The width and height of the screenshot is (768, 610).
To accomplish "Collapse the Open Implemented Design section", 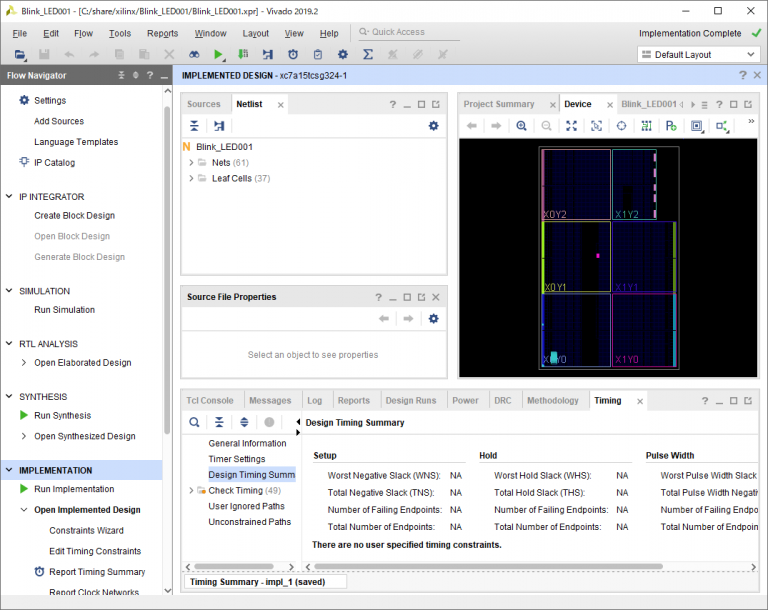I will click(x=25, y=510).
